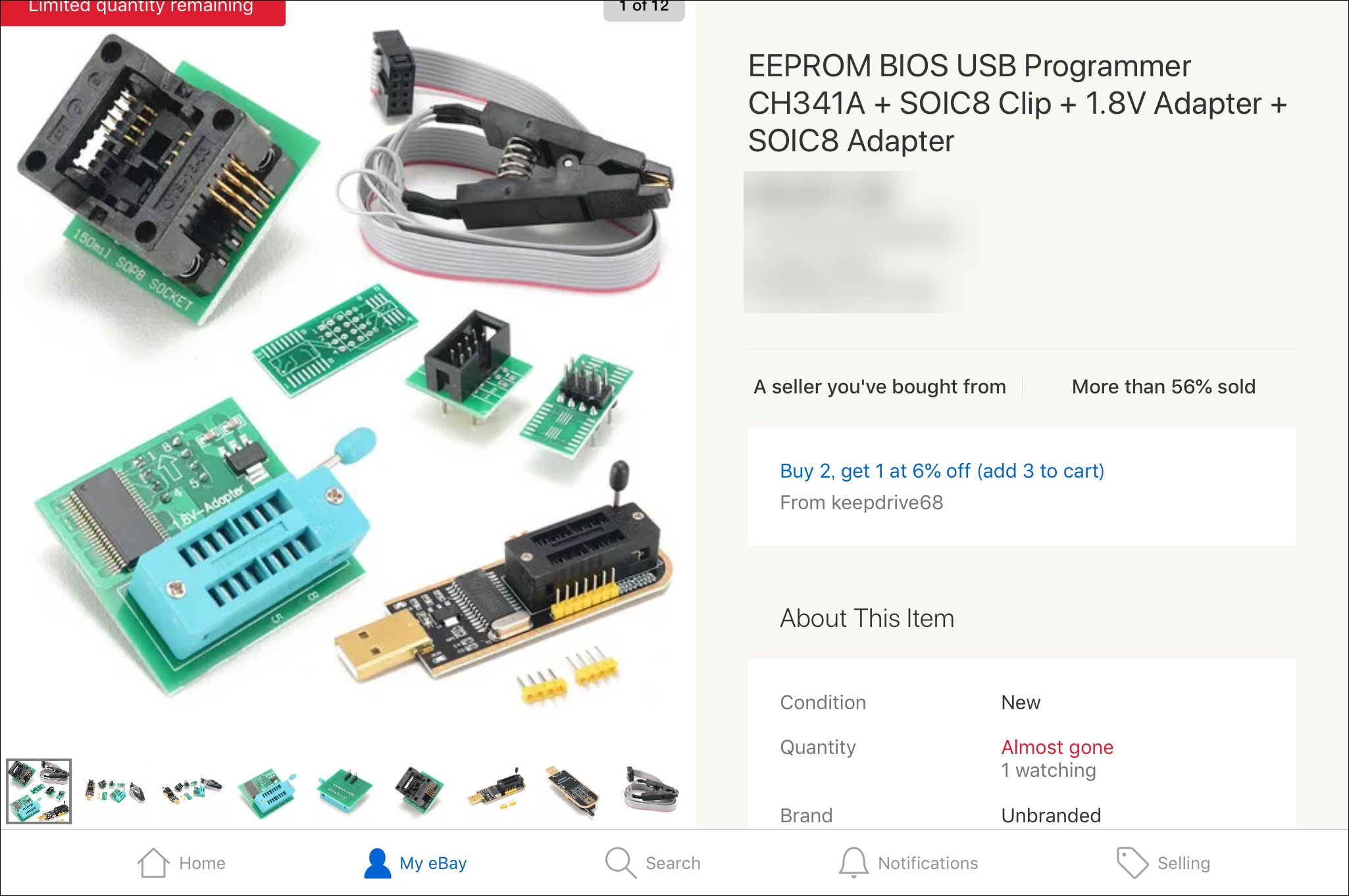This screenshot has width=1349, height=896.
Task: Select the first thumbnail showing the full kit
Action: tap(39, 791)
